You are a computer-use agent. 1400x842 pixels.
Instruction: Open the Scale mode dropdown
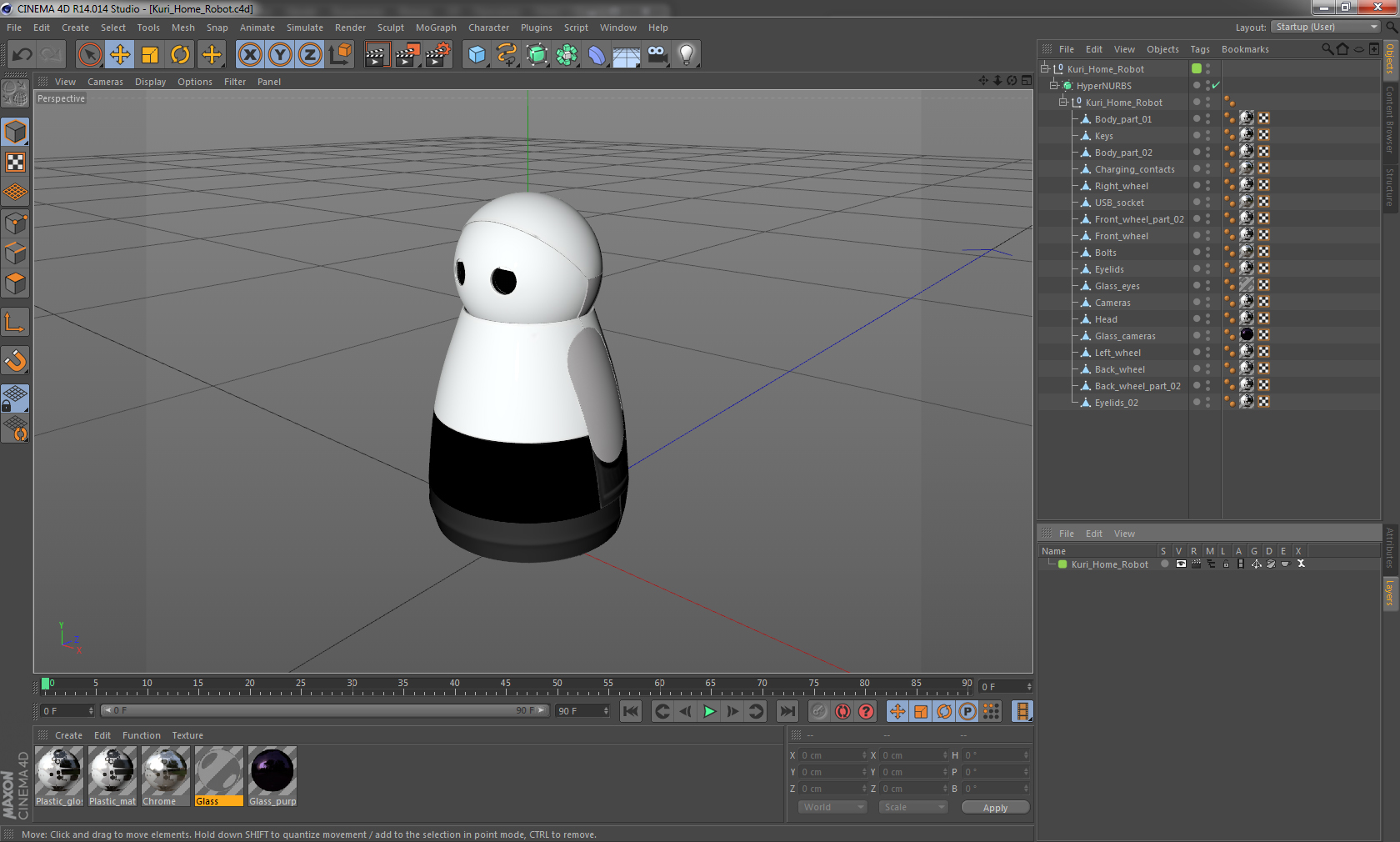pos(913,807)
